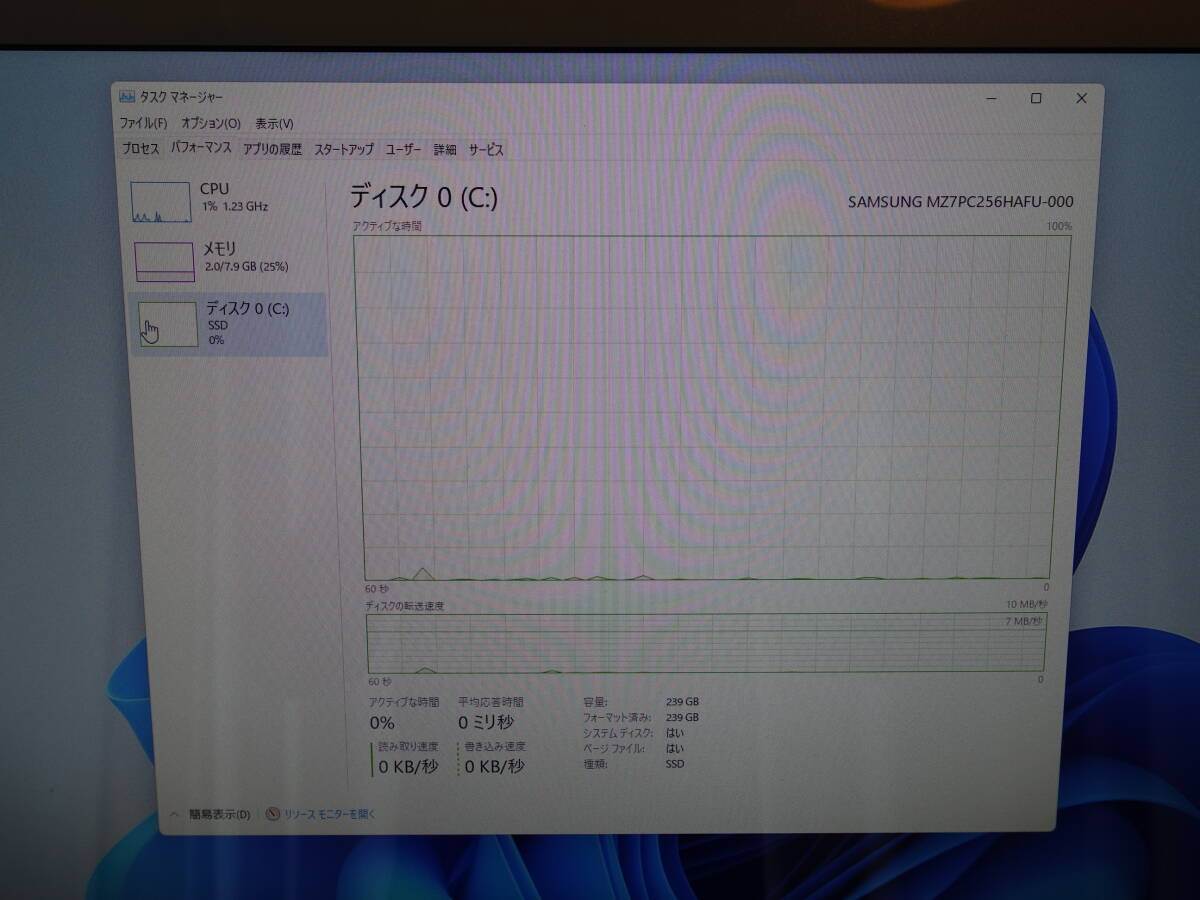Image resolution: width=1200 pixels, height=900 pixels.
Task: Open the 表示(V) menu
Action: 274,123
